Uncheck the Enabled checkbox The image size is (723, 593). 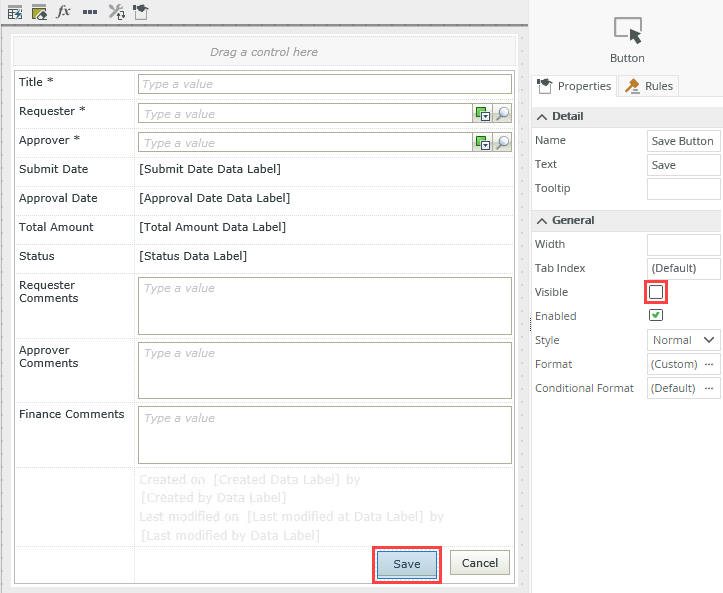pyautogui.click(x=656, y=315)
